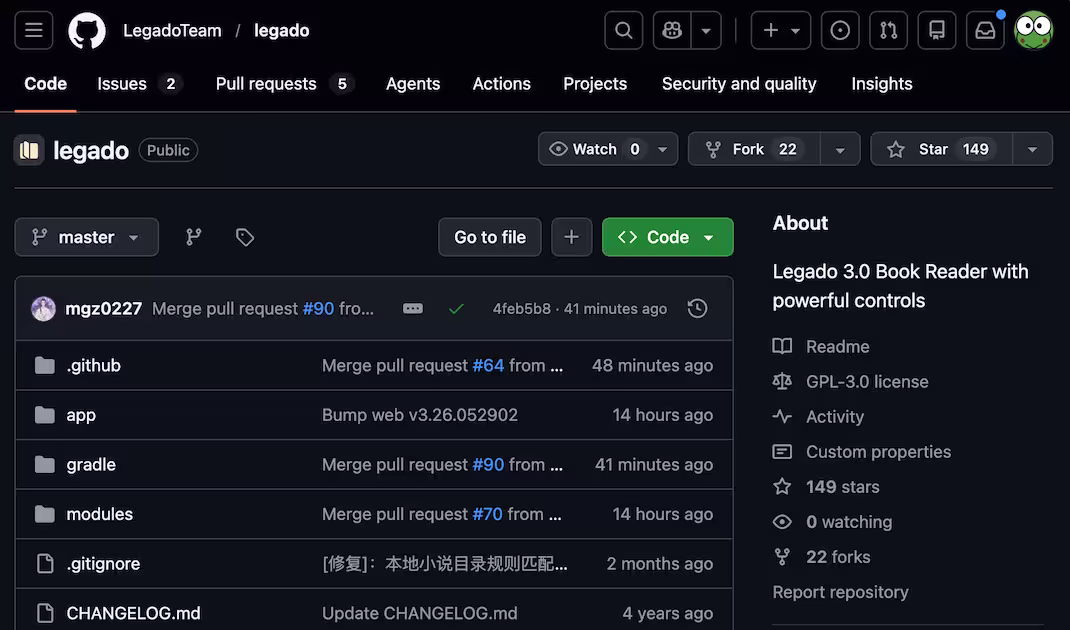
Task: Open the hamburger navigation menu
Action: 33,31
